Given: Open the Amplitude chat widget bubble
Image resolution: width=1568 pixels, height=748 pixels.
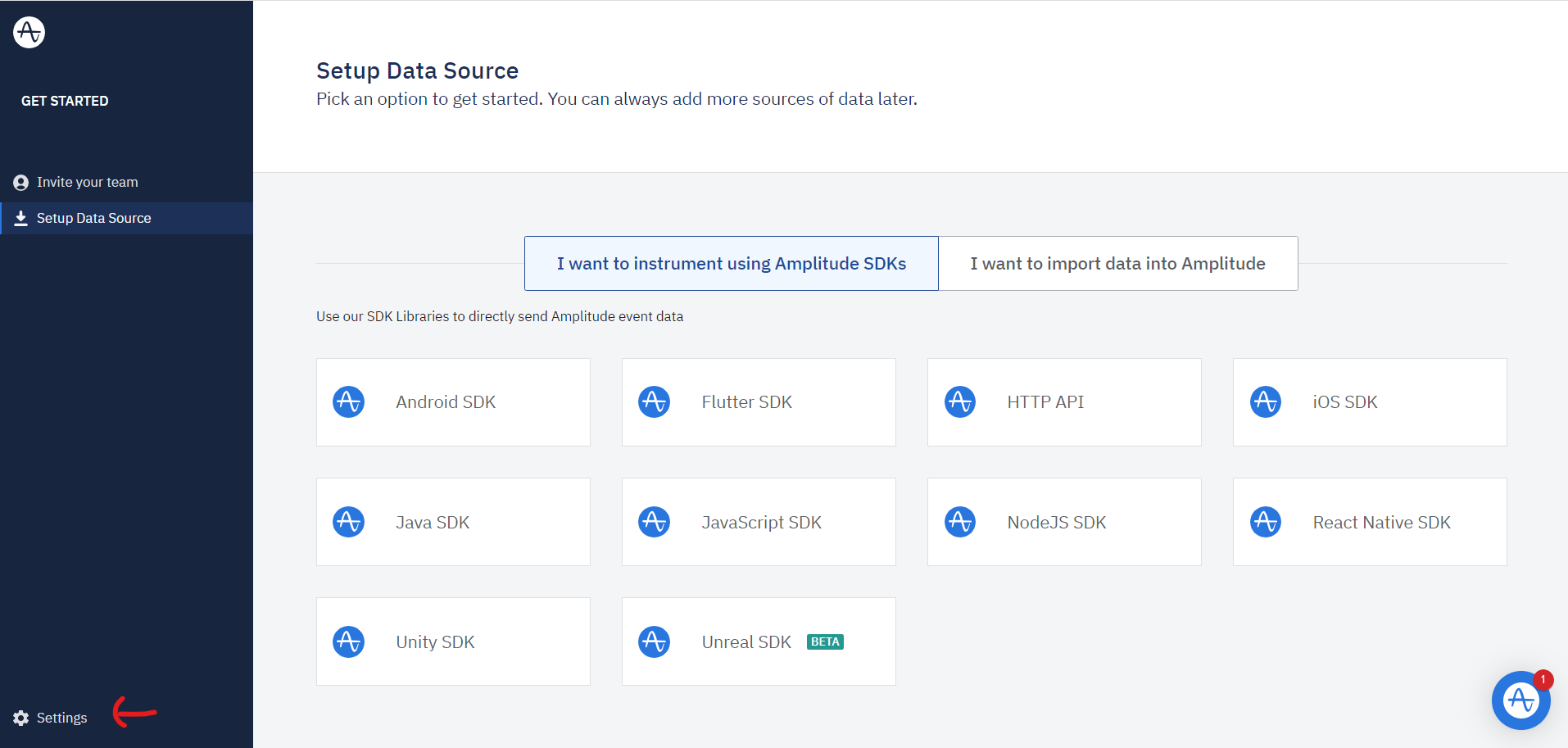Looking at the screenshot, I should 1520,700.
